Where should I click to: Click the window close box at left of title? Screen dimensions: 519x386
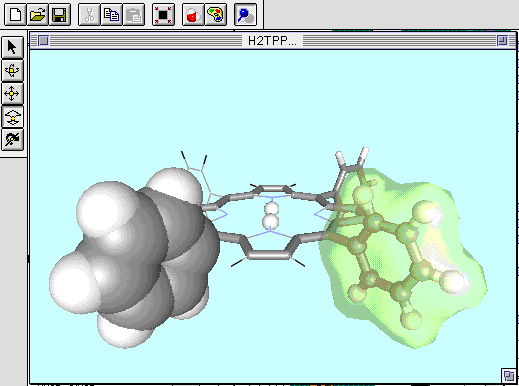tap(44, 41)
